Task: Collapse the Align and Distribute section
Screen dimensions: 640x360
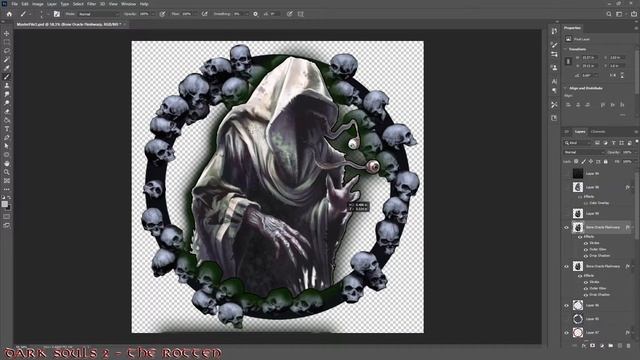Action: point(566,88)
